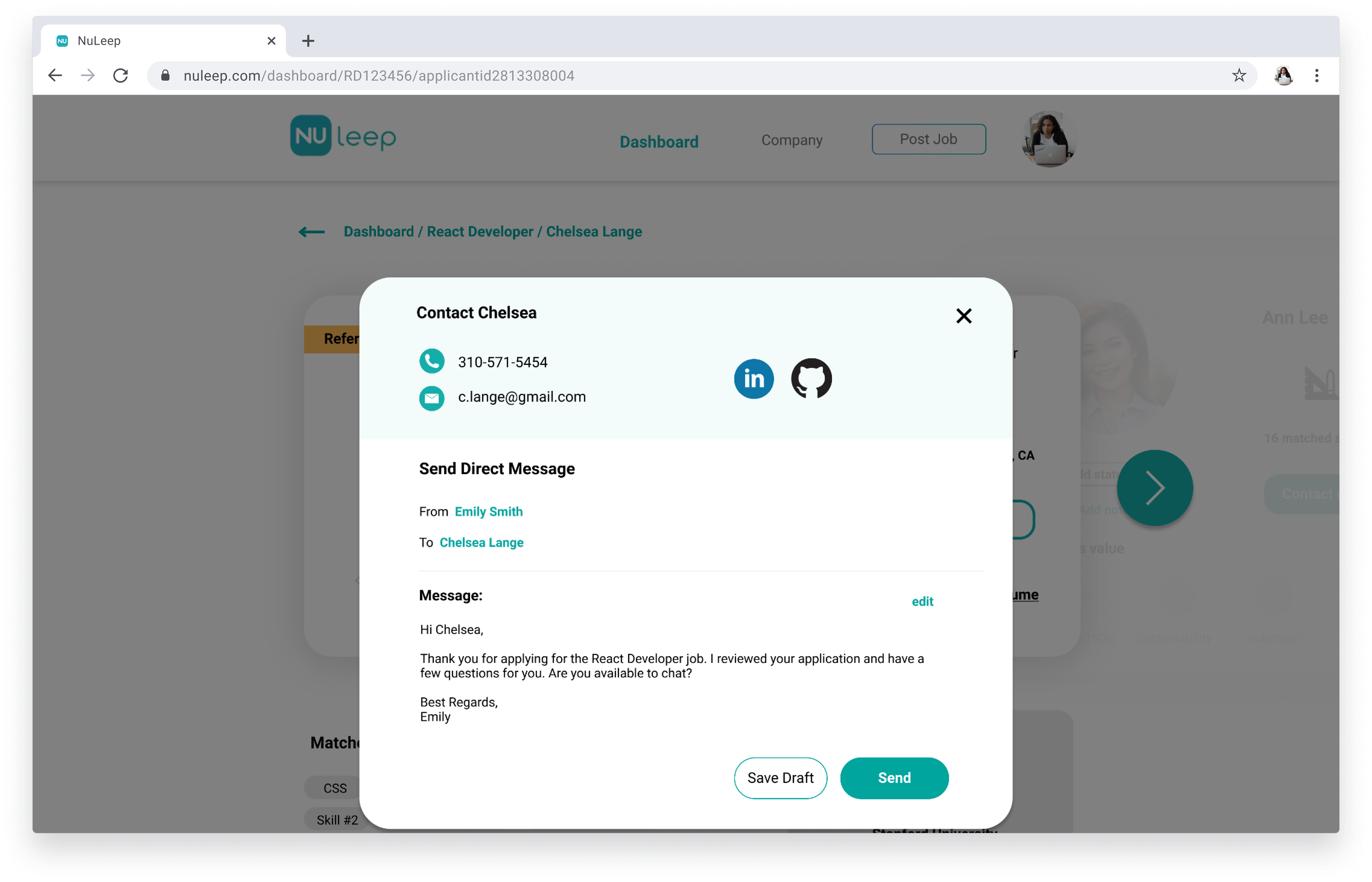The width and height of the screenshot is (1372, 882).
Task: Go to React Developer in the breadcrumb
Action: 480,231
